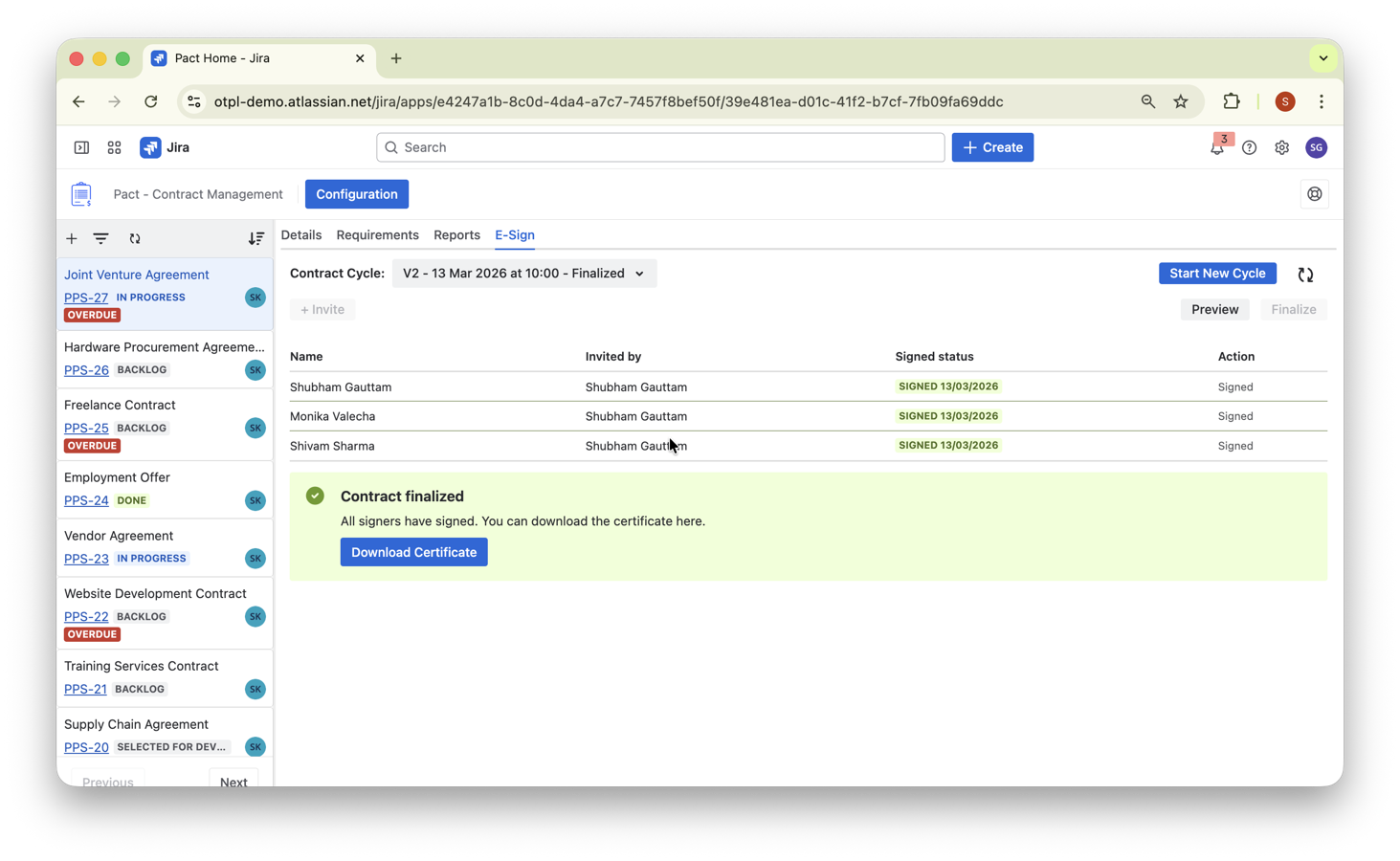
Task: Refresh the contract list in the sidebar
Action: coord(135,238)
